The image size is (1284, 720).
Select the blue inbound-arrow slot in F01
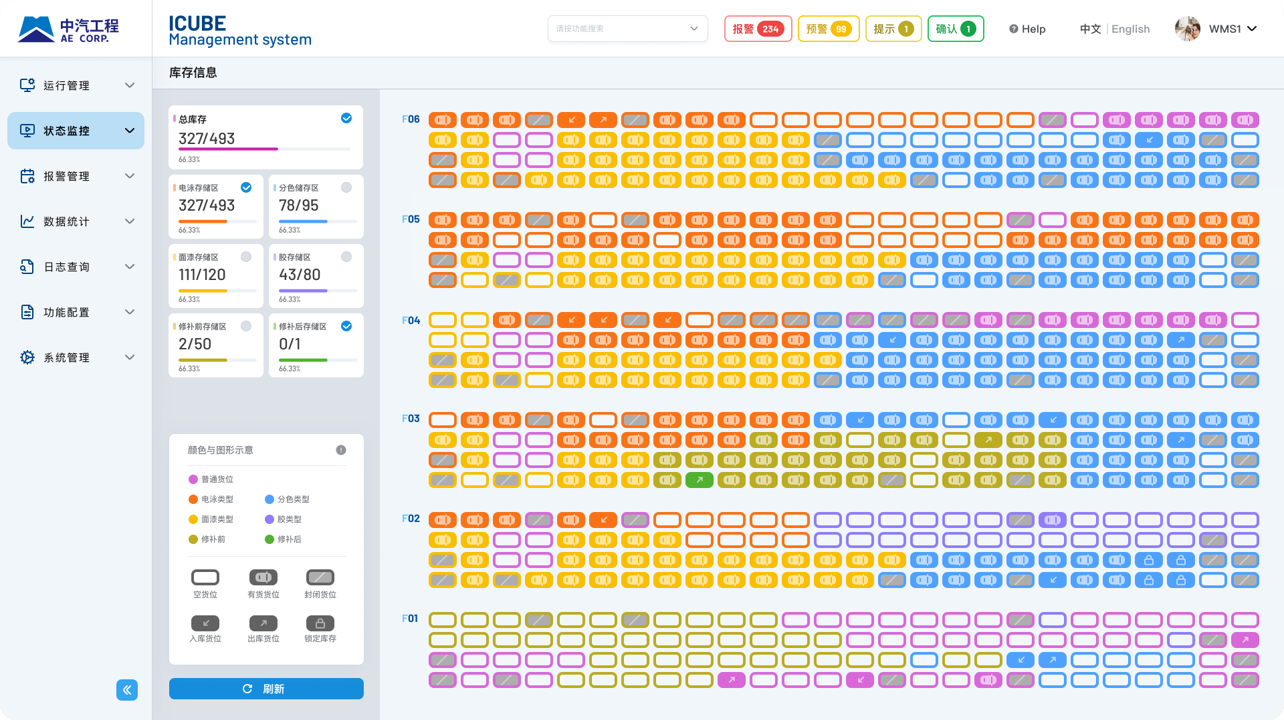pyautogui.click(x=1020, y=660)
